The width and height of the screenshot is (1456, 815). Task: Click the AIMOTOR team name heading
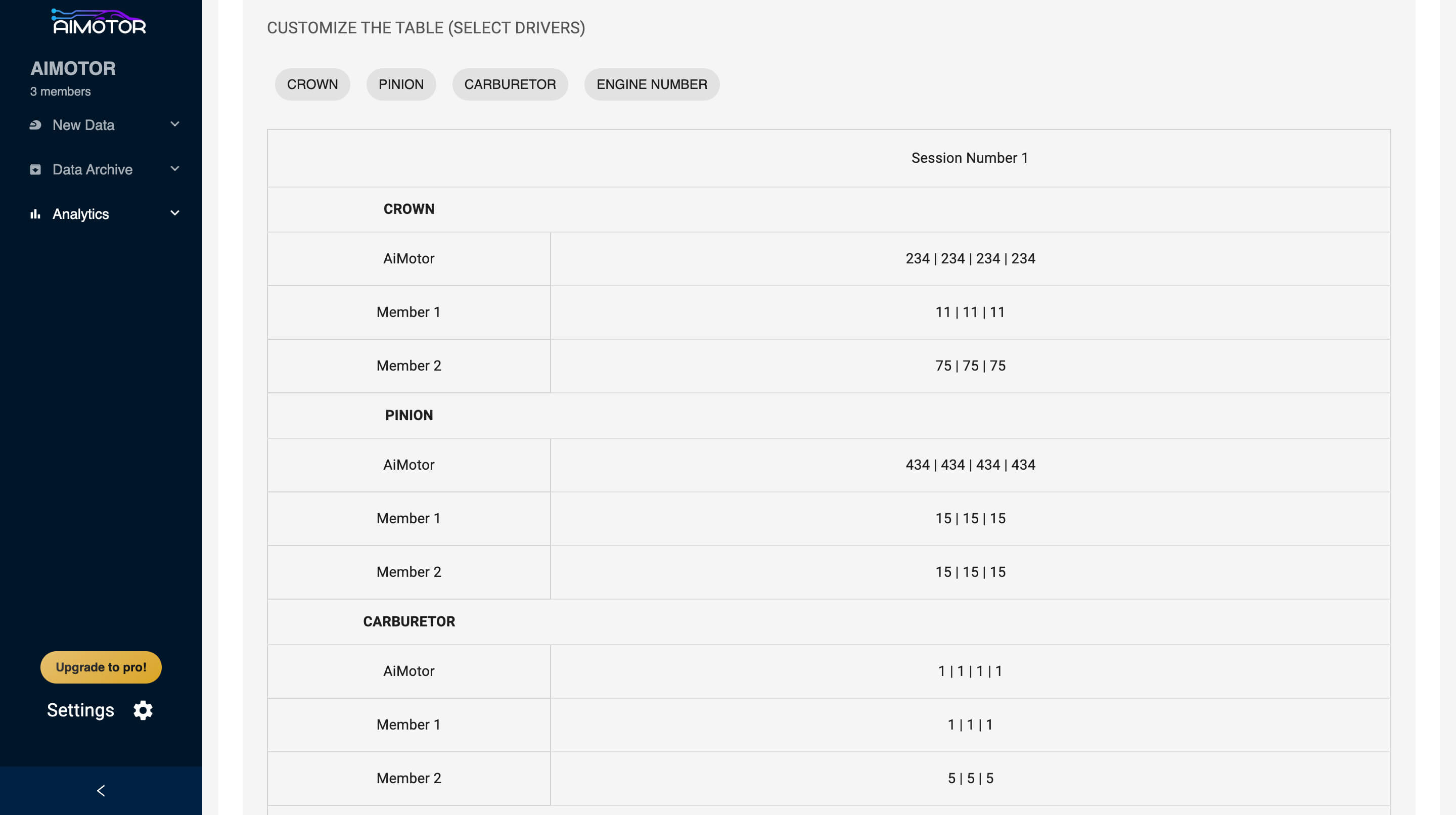click(73, 68)
